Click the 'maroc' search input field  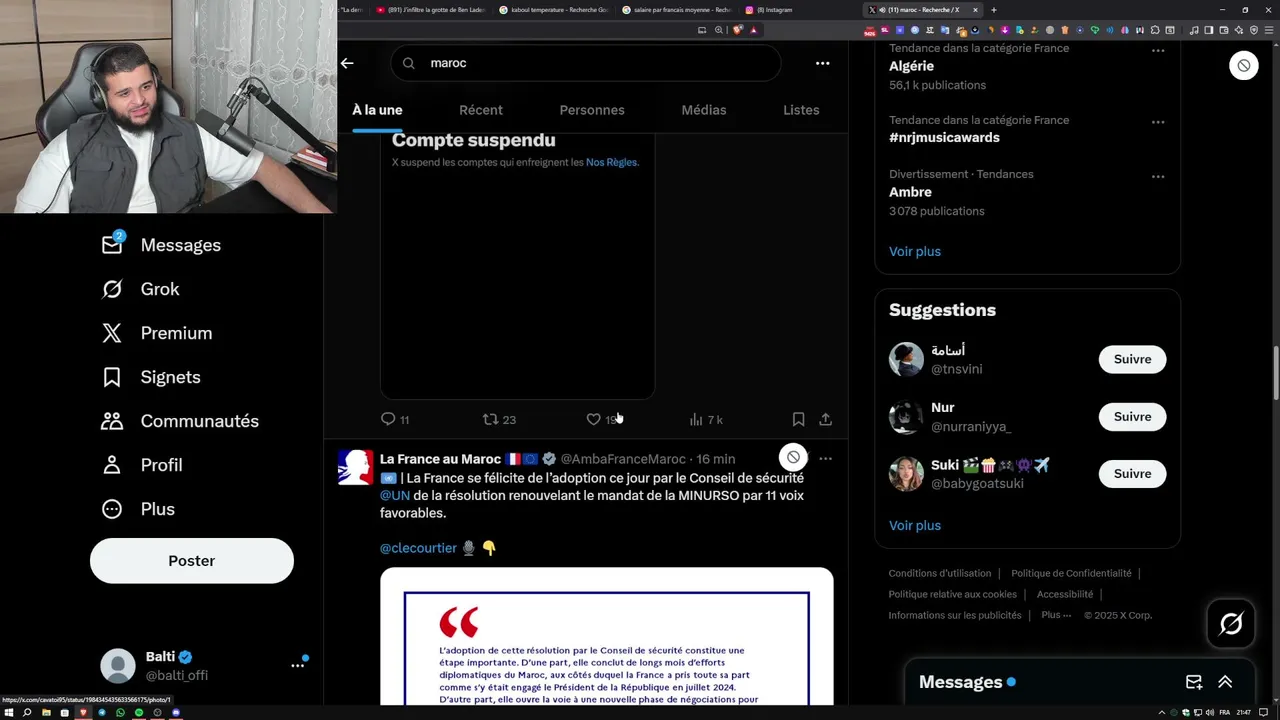585,63
